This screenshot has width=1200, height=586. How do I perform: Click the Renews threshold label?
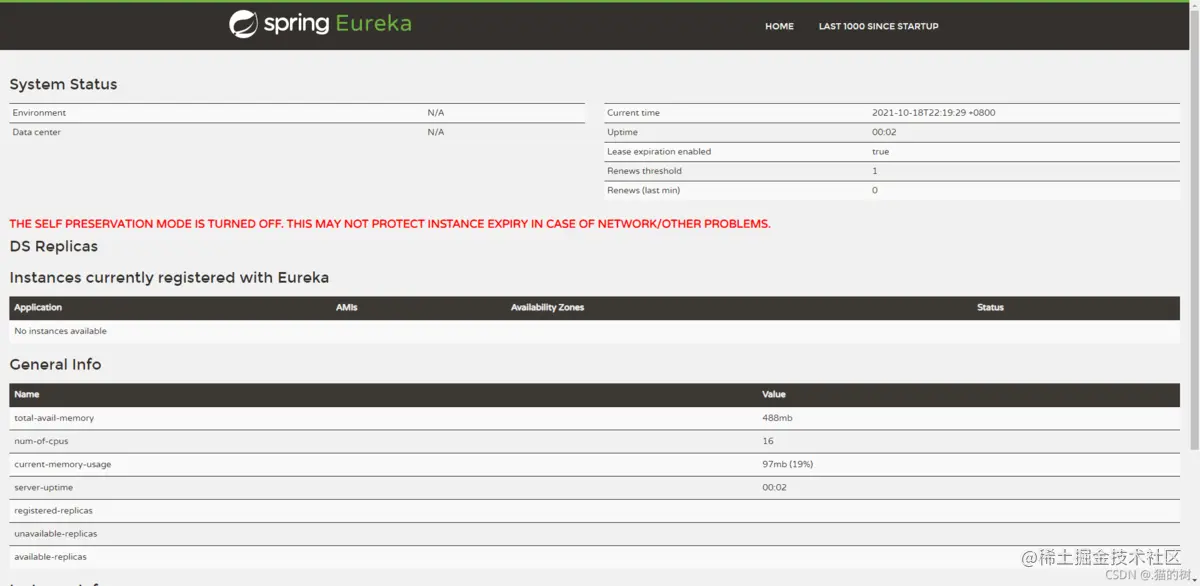point(644,171)
